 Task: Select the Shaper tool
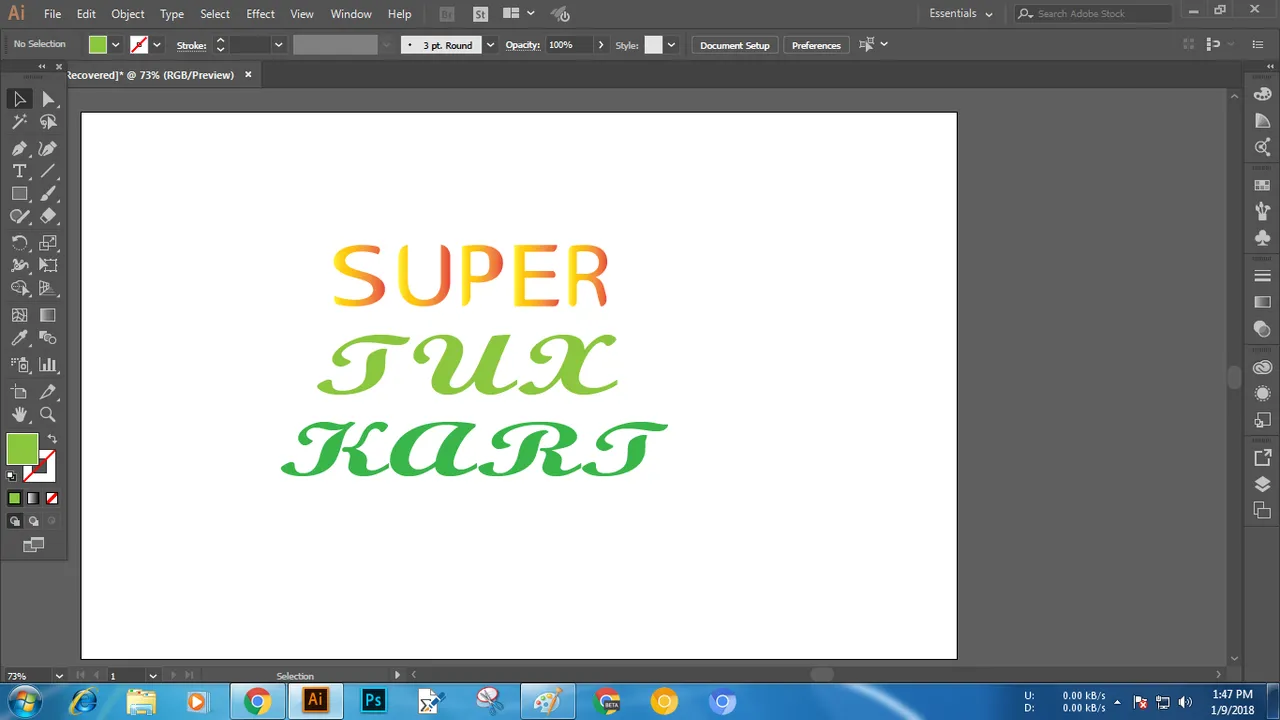click(x=19, y=216)
